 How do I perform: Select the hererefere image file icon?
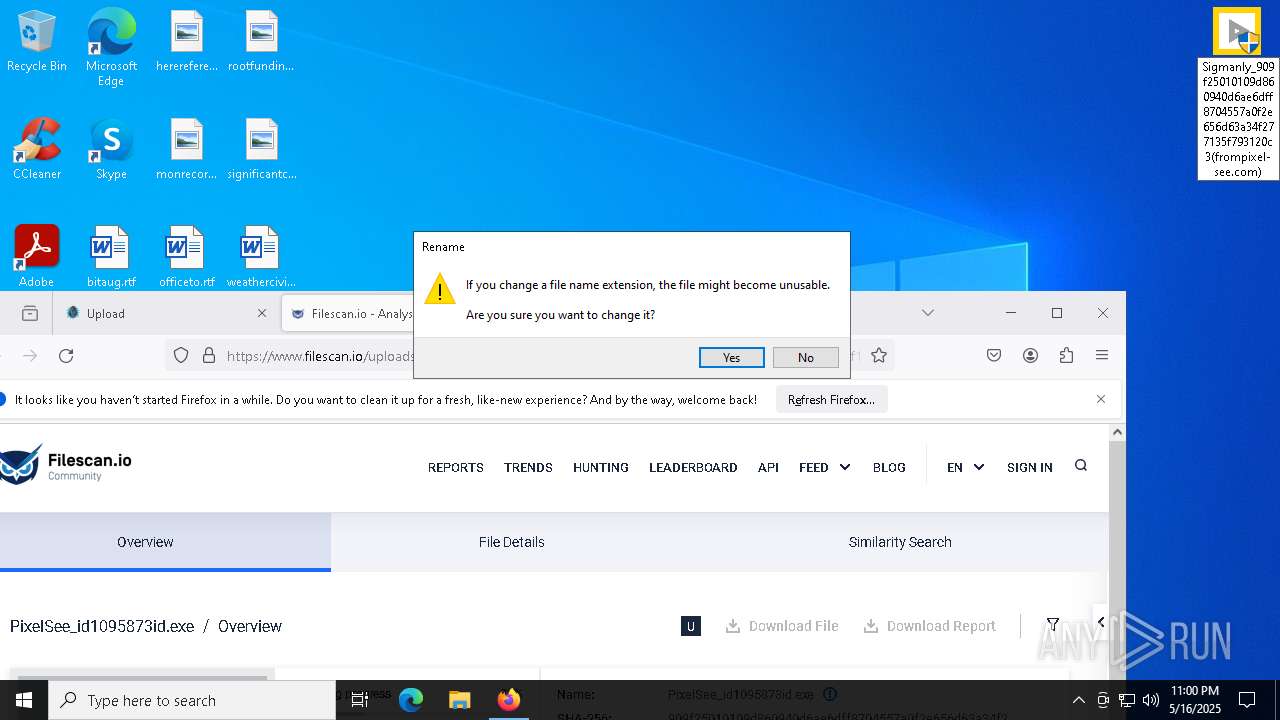(187, 41)
